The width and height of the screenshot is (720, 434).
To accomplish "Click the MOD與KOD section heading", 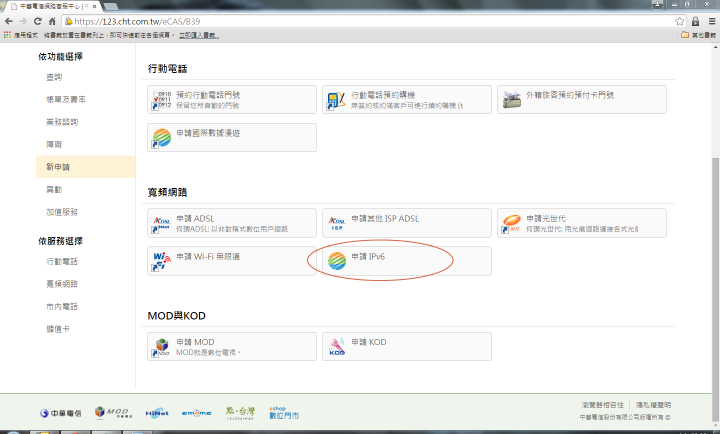I will 176,316.
